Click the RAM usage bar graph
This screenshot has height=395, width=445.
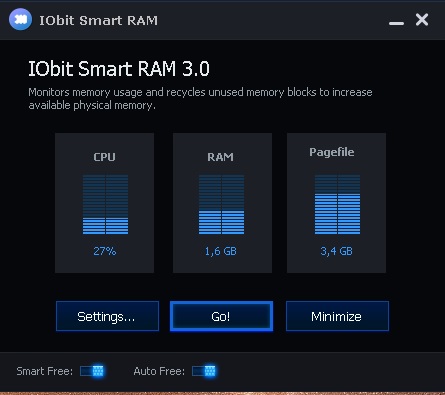[221, 204]
